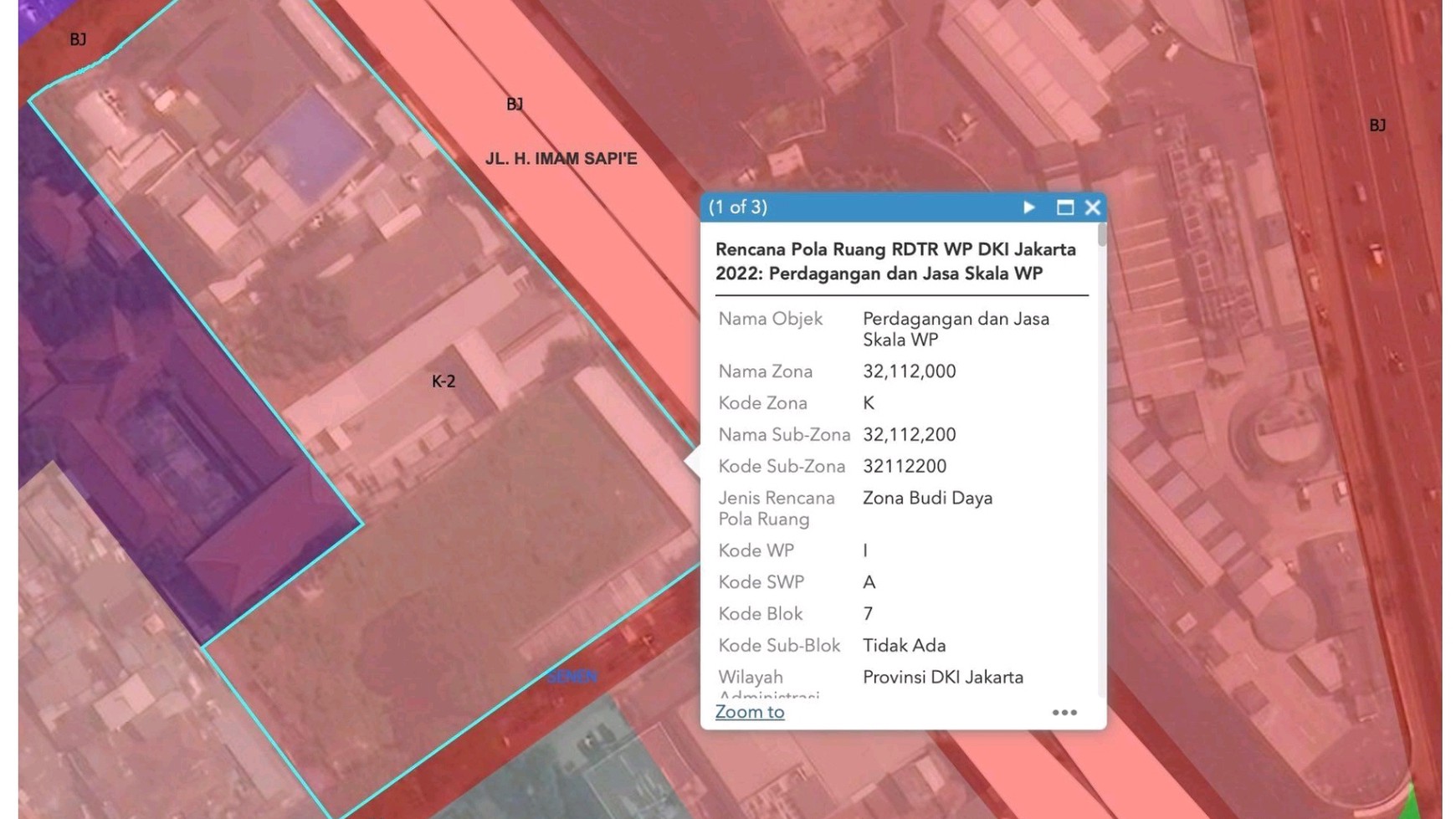Maximize the popup window

coord(1064,207)
